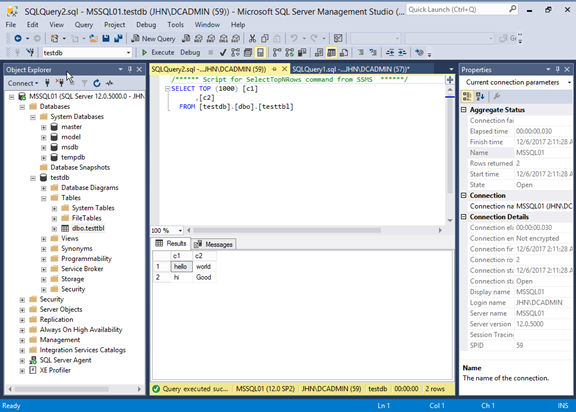Click the navigate back arrow icon
Screen dimensions: 576x412
click(x=18, y=38)
